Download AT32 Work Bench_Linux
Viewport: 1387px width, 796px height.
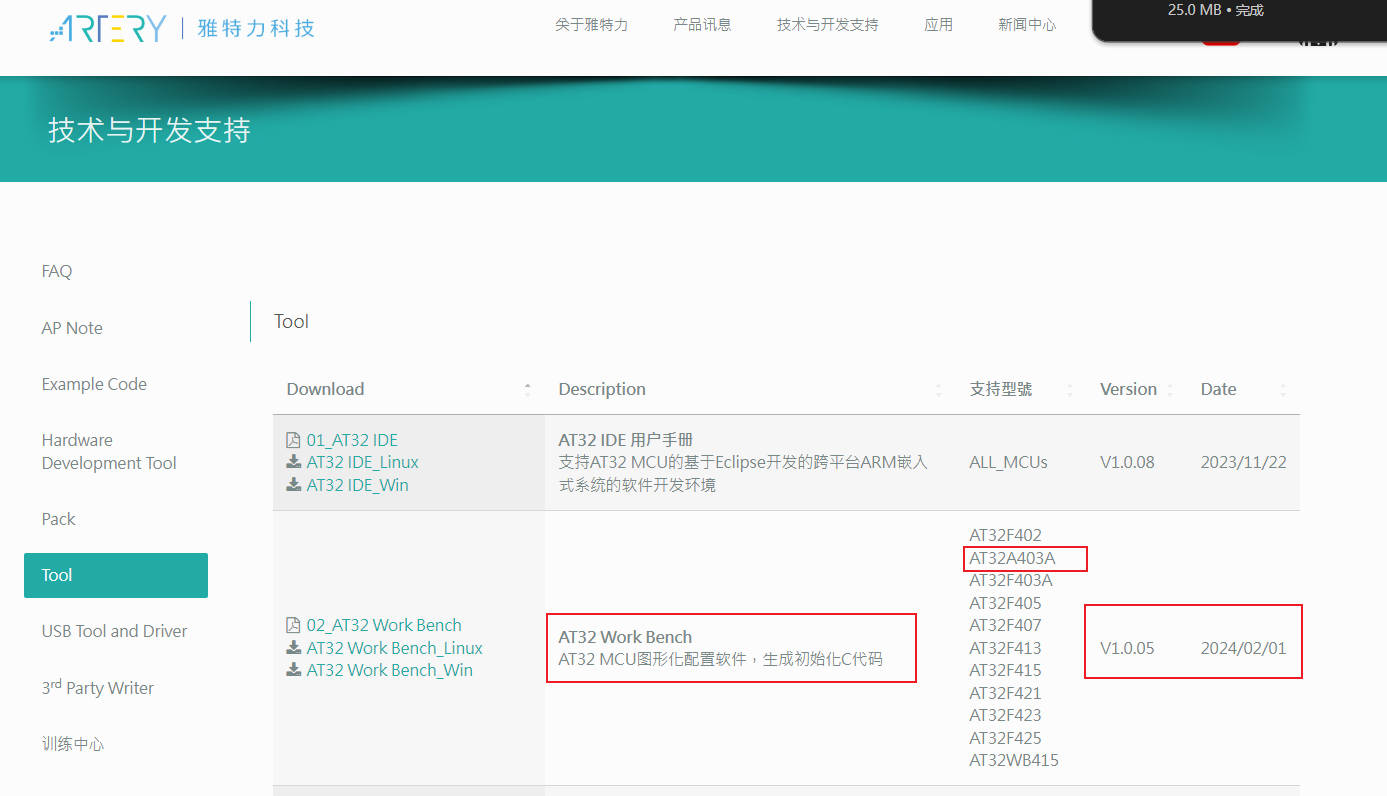[394, 648]
